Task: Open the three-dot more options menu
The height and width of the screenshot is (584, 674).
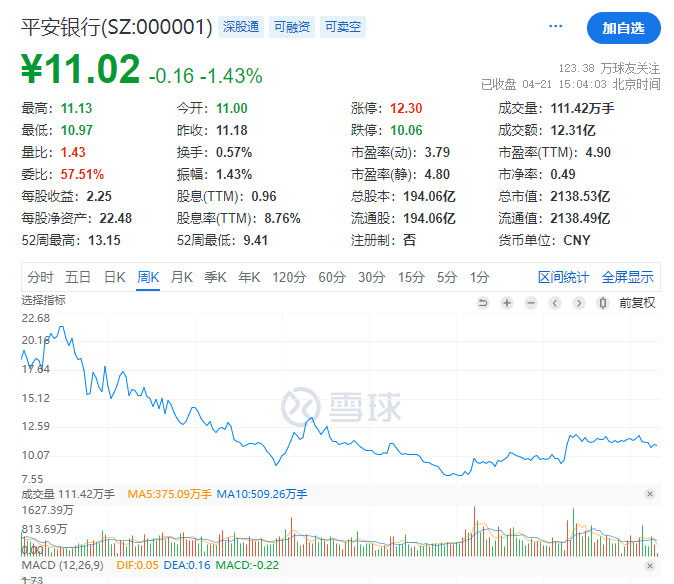Action: pos(555,27)
